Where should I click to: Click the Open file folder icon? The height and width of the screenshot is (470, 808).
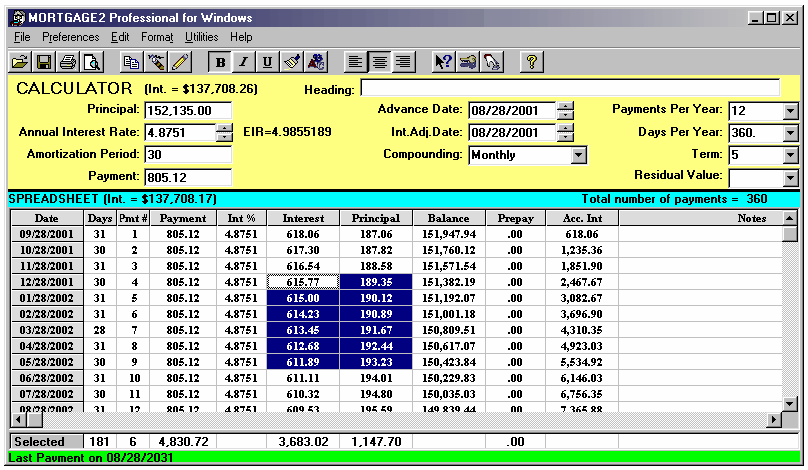20,62
